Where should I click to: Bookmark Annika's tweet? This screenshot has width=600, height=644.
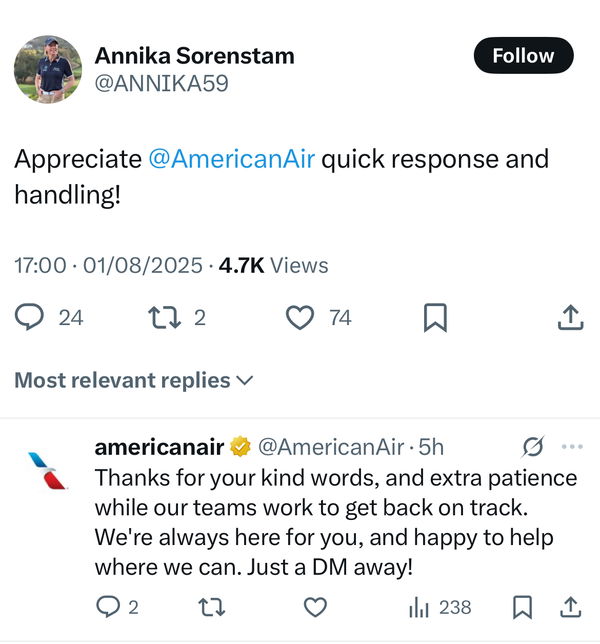pyautogui.click(x=435, y=318)
